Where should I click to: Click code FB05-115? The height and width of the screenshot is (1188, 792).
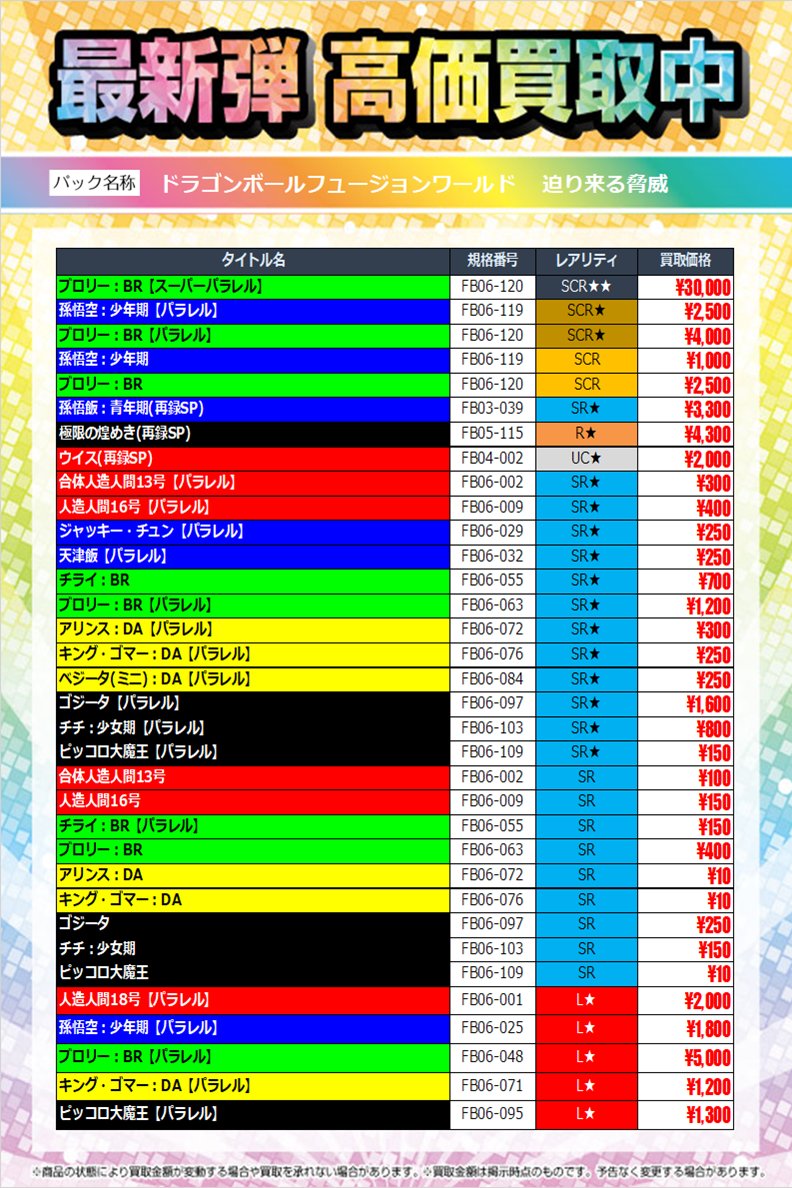pyautogui.click(x=493, y=433)
